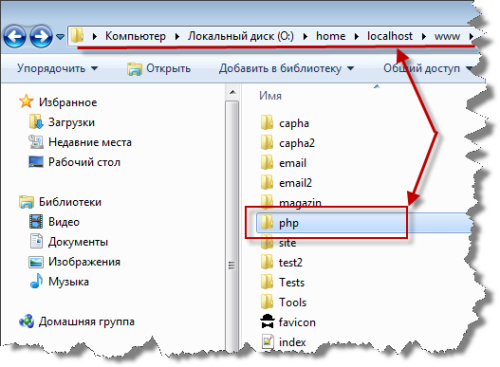
Task: Select the email2 folder icon
Action: pyautogui.click(x=267, y=182)
